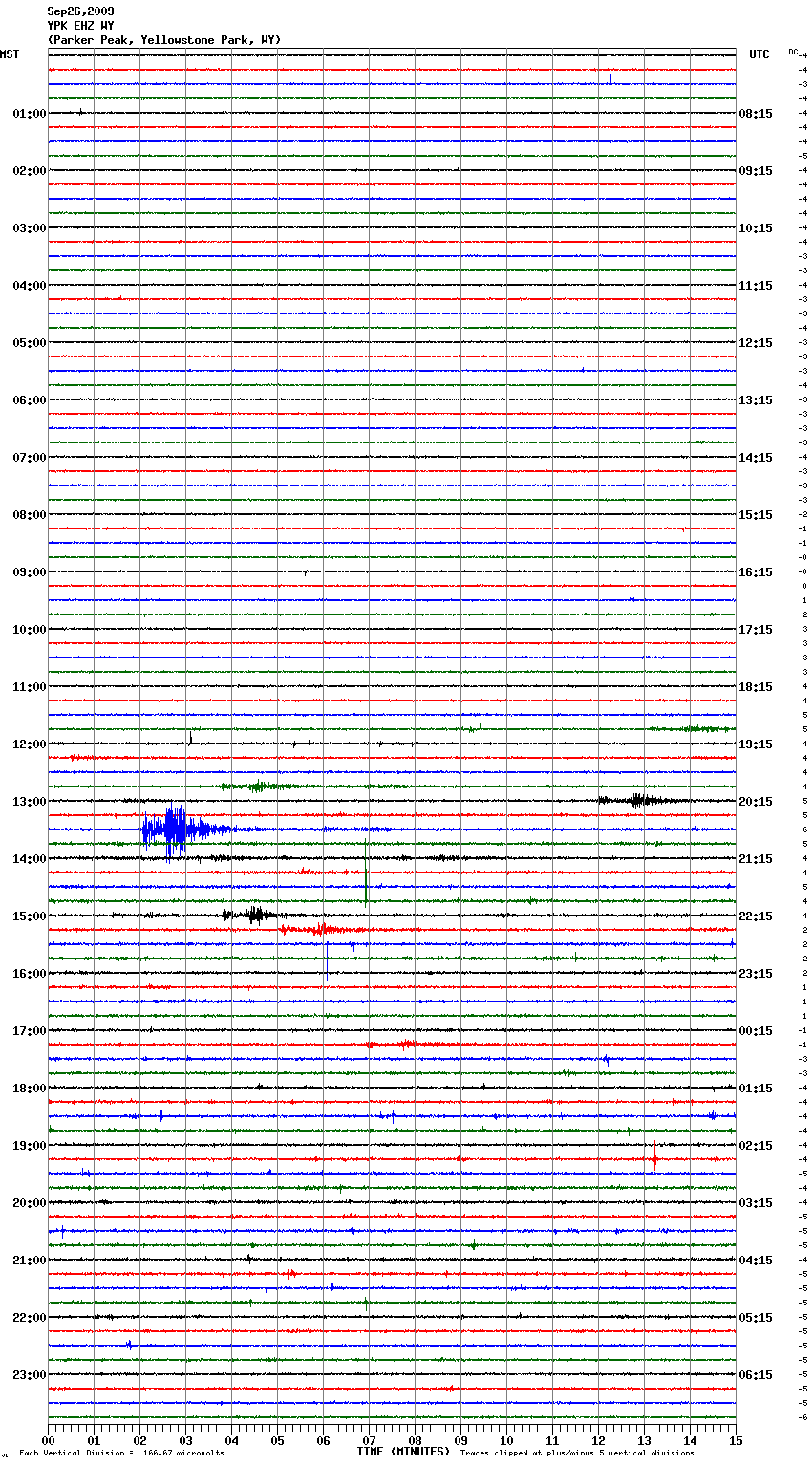The height and width of the screenshot is (1466, 812).
Task: Select the 10:00 MST time label
Action: coord(30,630)
